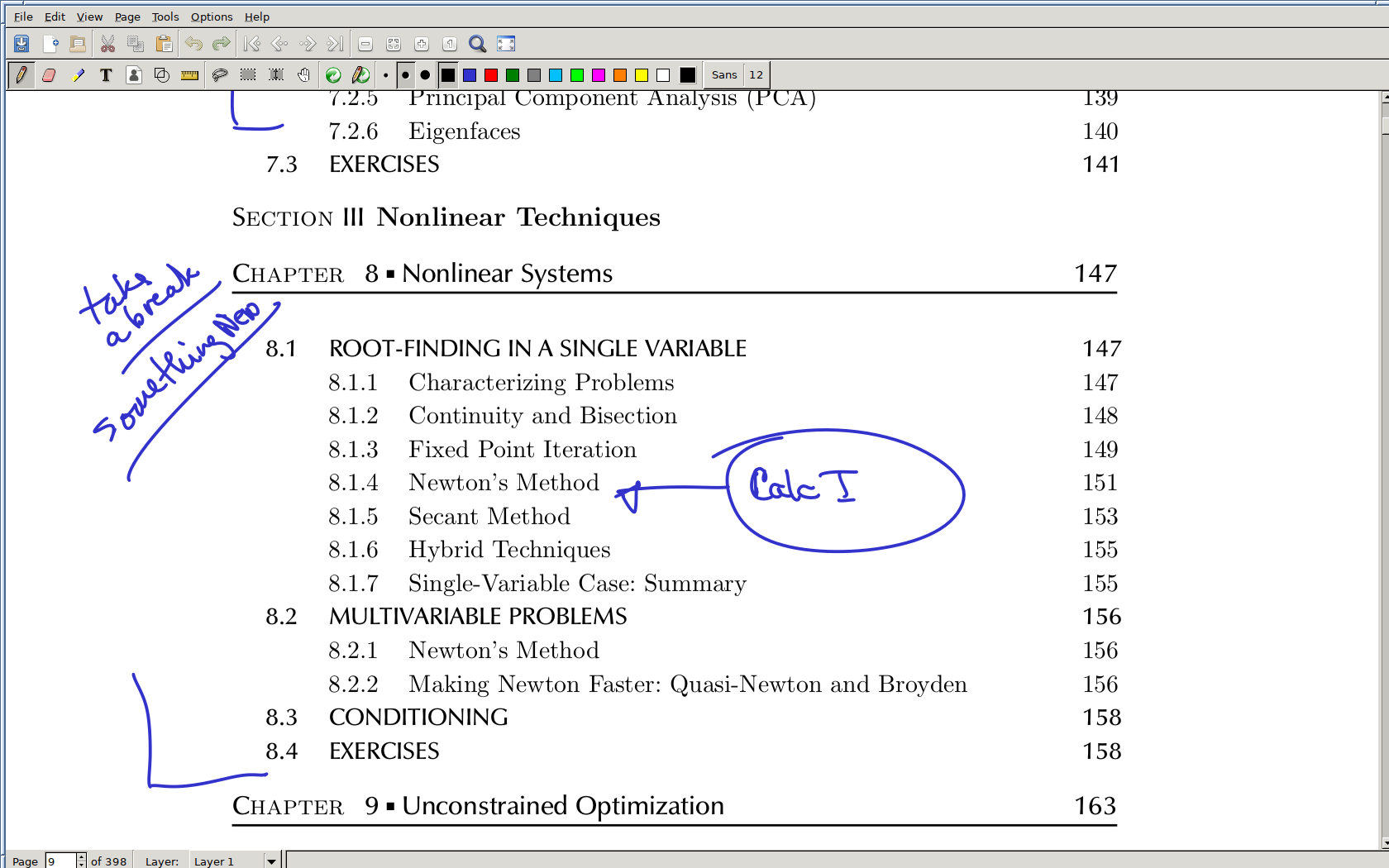Open the Options menu
Viewport: 1389px width, 868px height.
(212, 17)
